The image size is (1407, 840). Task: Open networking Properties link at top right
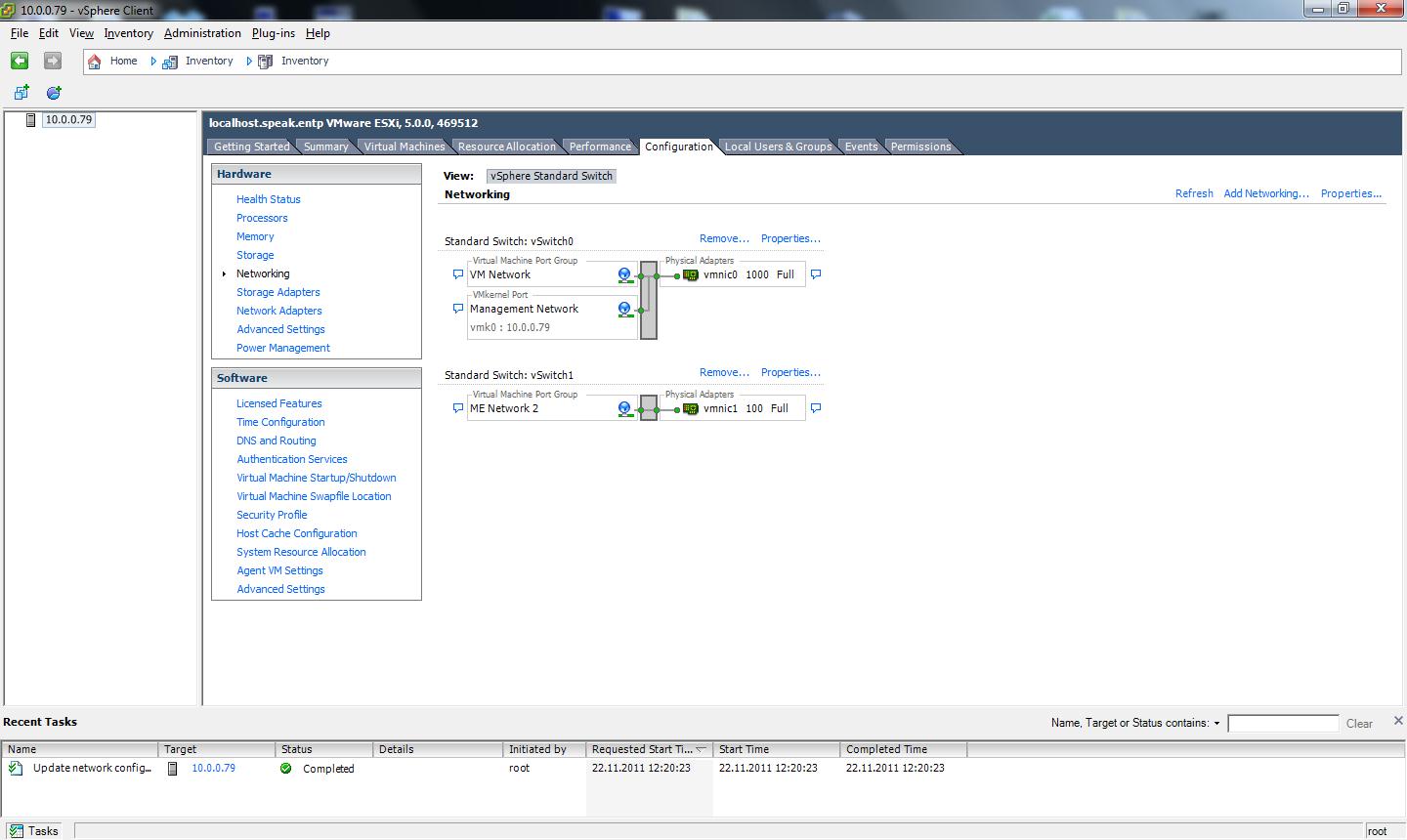(1351, 193)
